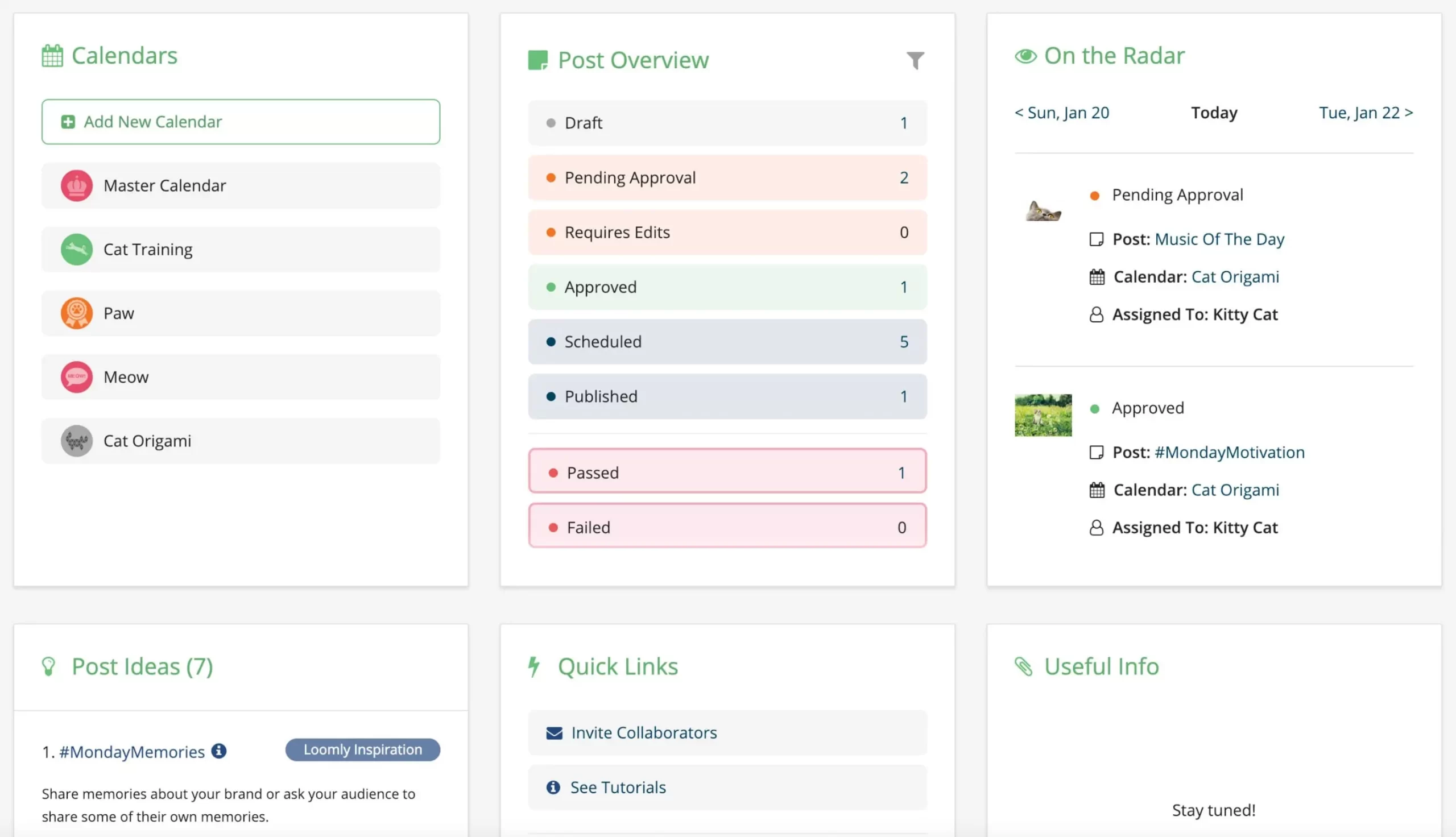Expand the Draft posts section
The height and width of the screenshot is (837, 1456).
point(727,121)
